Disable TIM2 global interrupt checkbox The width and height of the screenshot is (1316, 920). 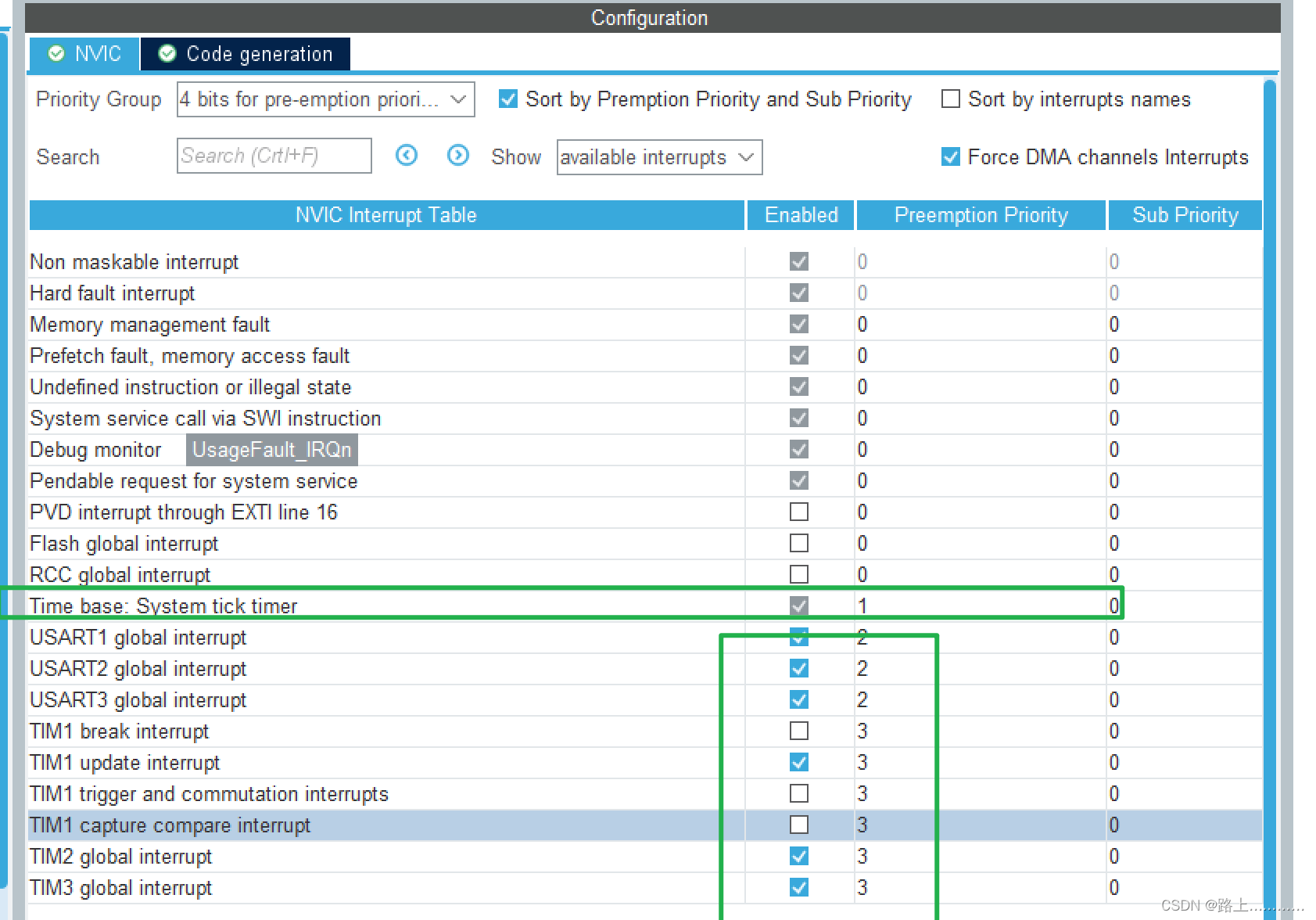coord(799,856)
